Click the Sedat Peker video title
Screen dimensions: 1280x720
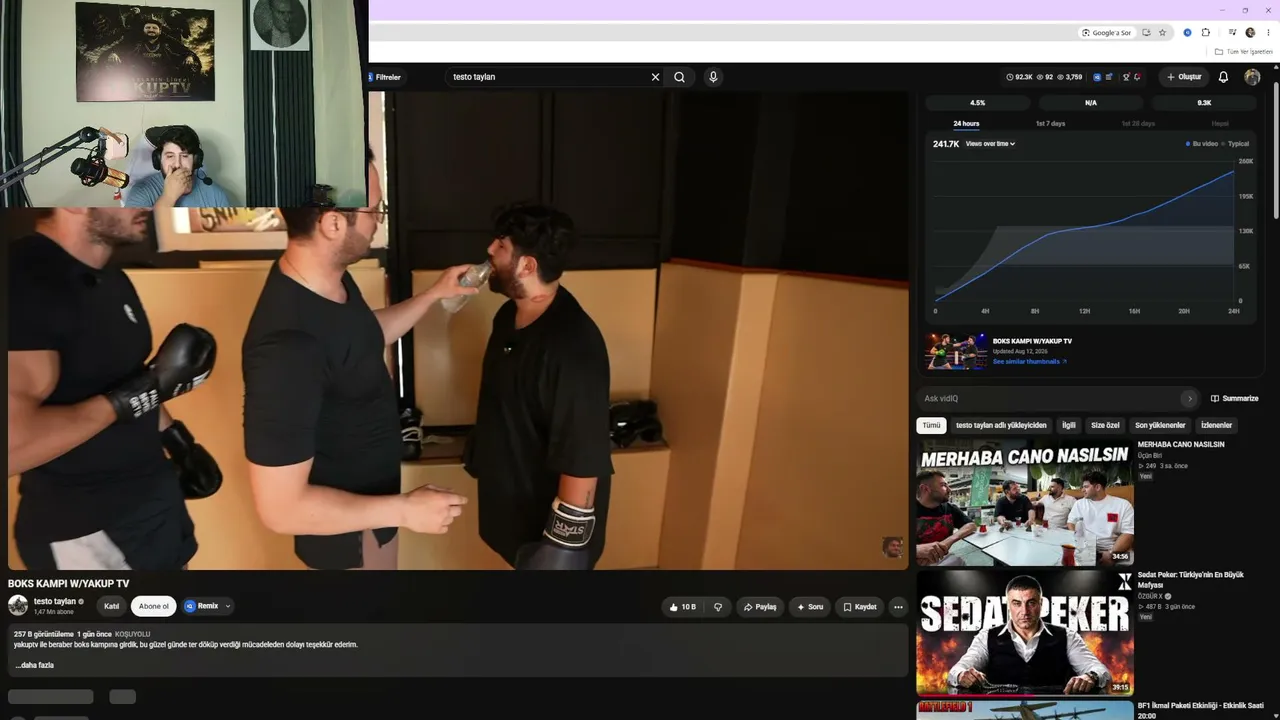(x=1191, y=580)
